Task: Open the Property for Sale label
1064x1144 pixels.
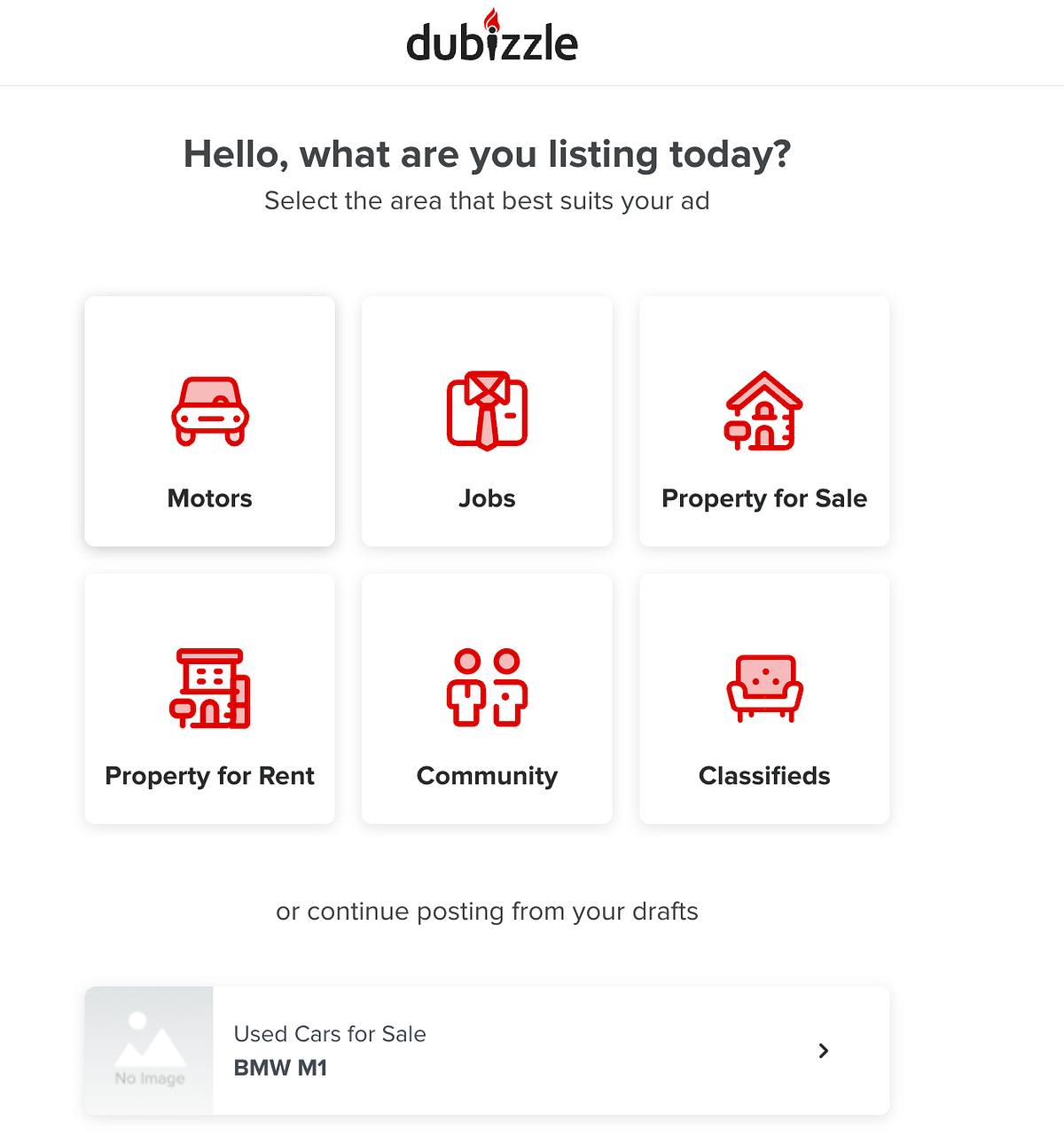Action: [x=764, y=498]
